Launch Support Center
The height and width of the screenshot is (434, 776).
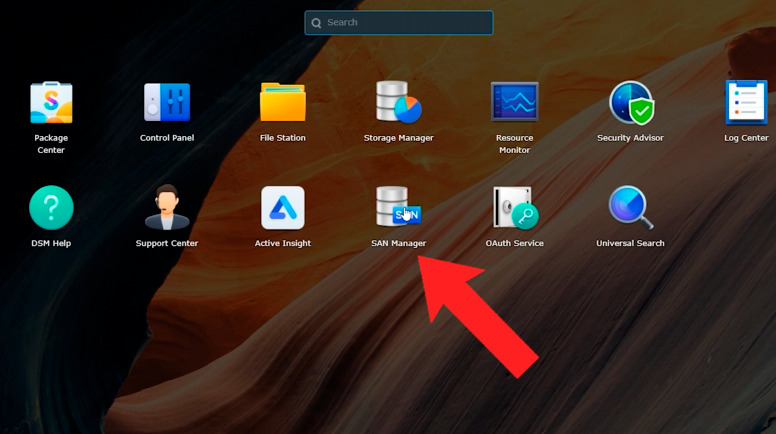coord(167,207)
